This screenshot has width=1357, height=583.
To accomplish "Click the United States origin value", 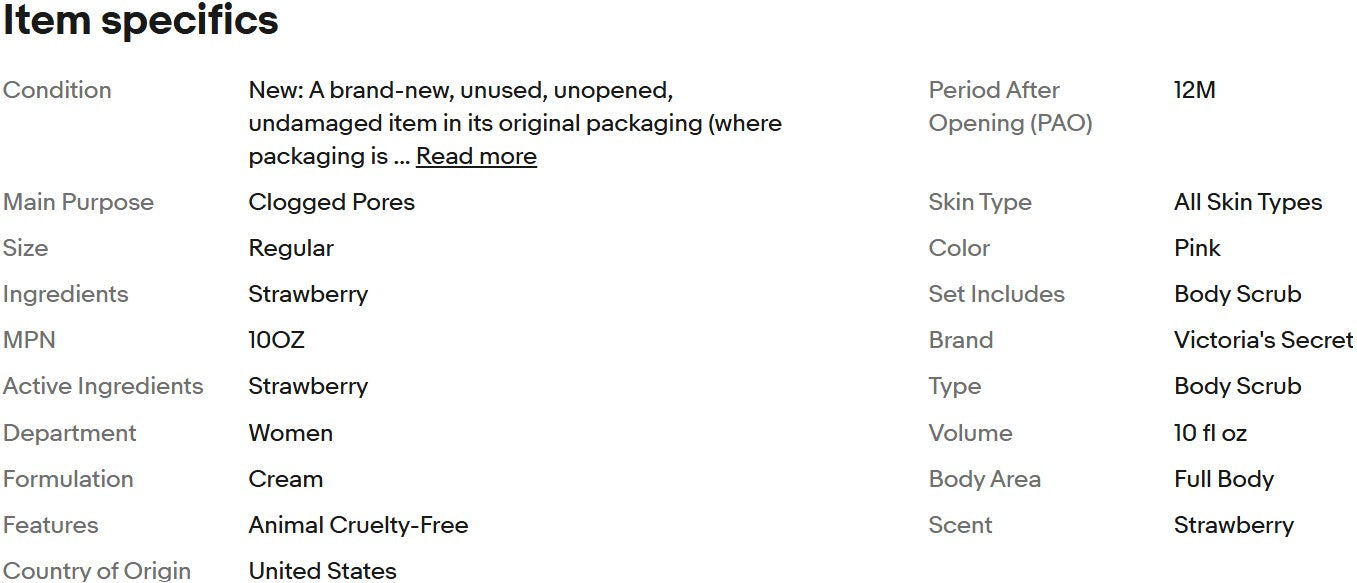I will pyautogui.click(x=322, y=571).
